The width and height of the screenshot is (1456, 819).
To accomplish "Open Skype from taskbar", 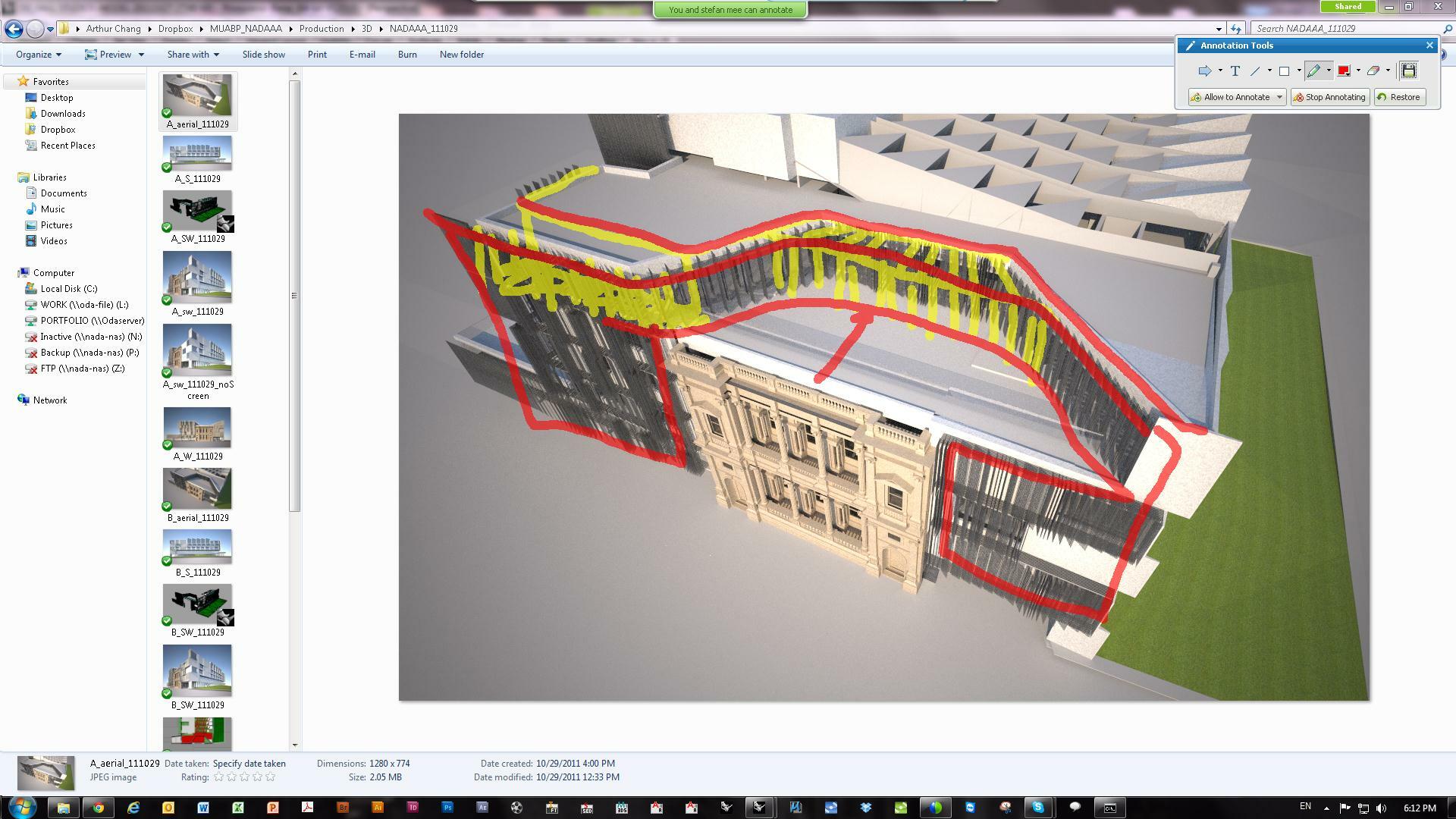I will (x=1038, y=808).
